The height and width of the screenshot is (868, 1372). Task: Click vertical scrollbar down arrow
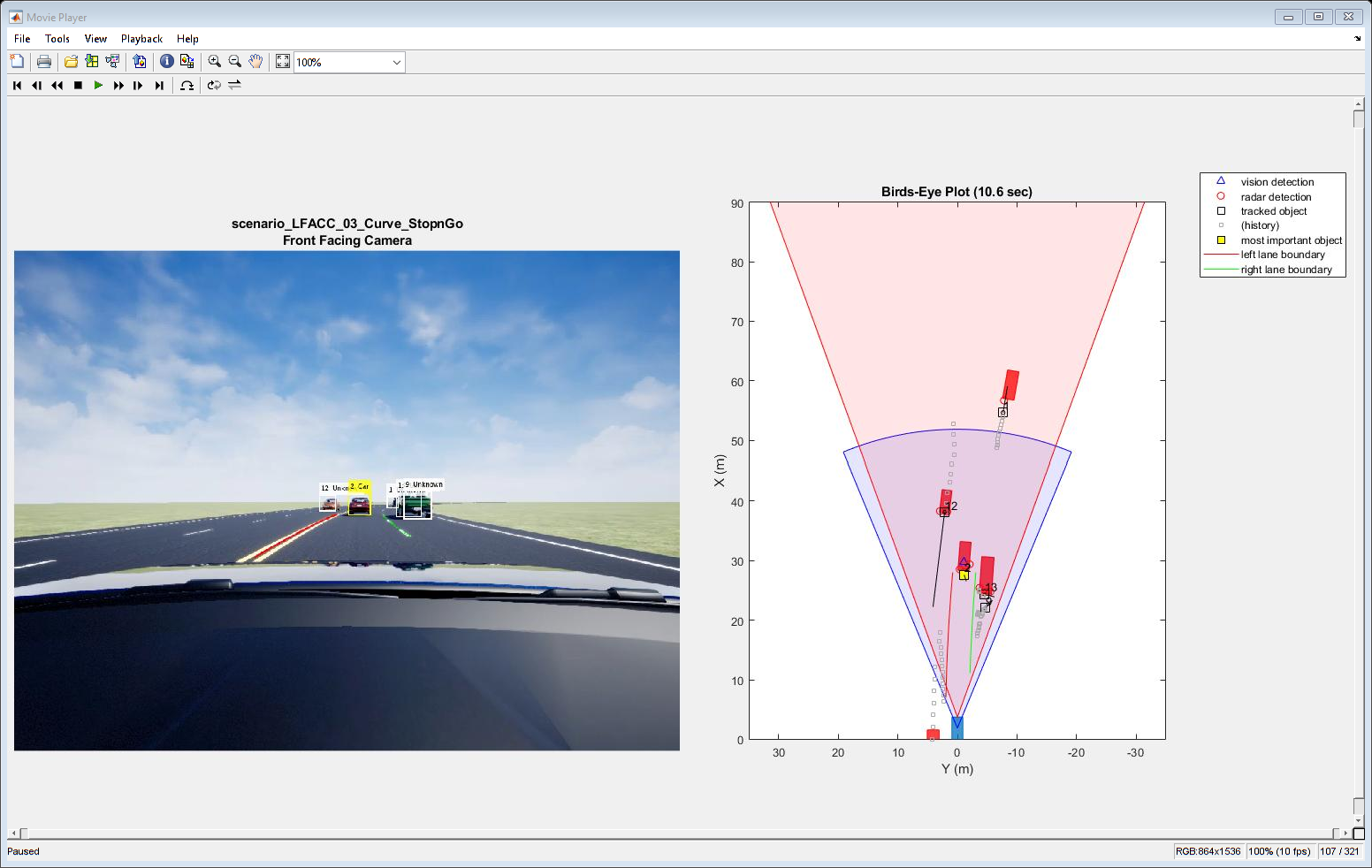[1359, 820]
